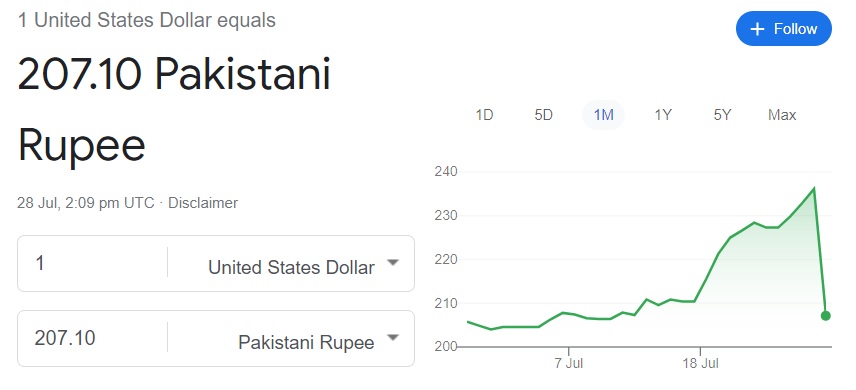The width and height of the screenshot is (856, 390).
Task: Click the plus icon in Follow button
Action: [757, 29]
